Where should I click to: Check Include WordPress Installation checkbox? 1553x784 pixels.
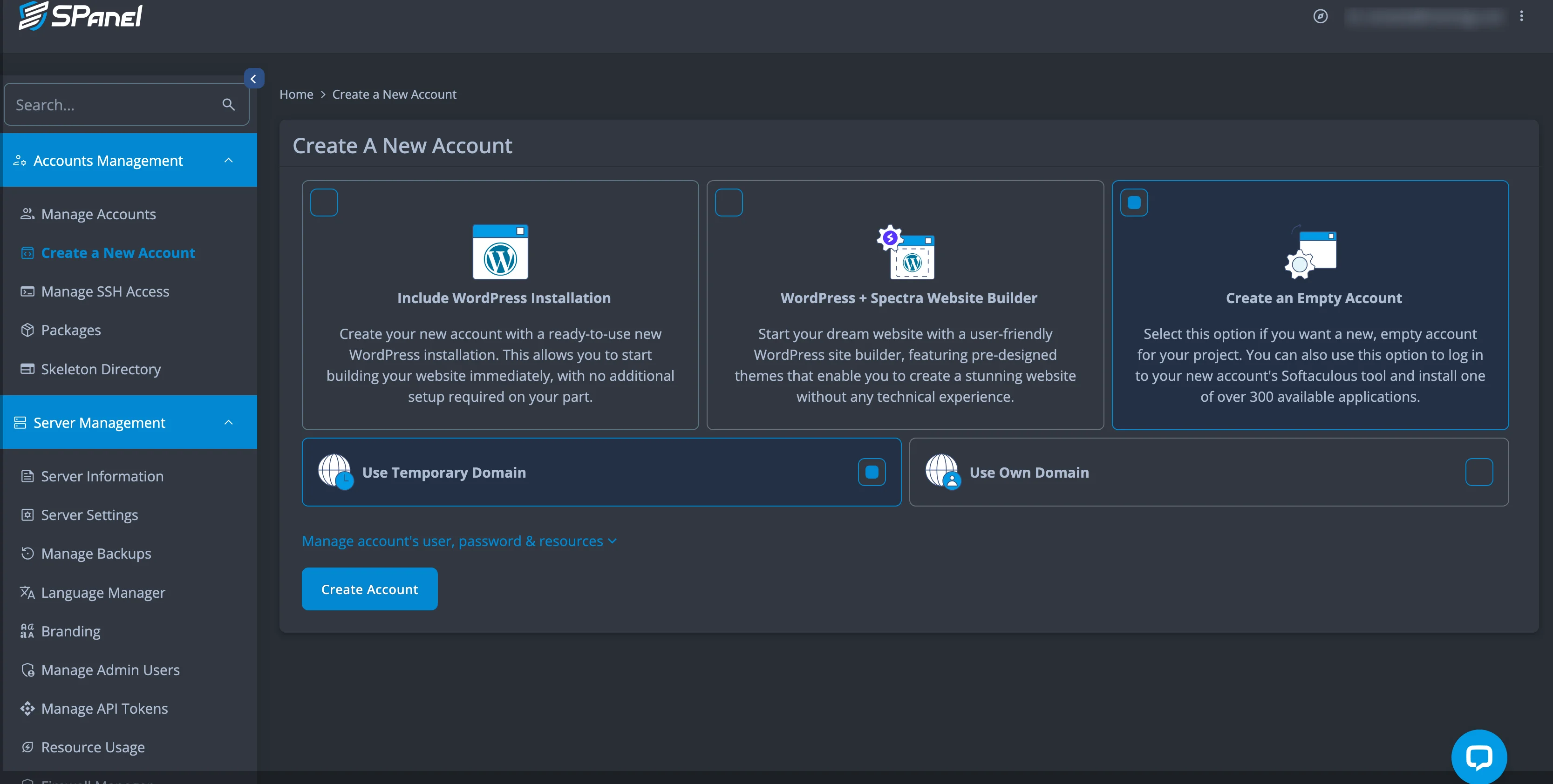pos(324,203)
